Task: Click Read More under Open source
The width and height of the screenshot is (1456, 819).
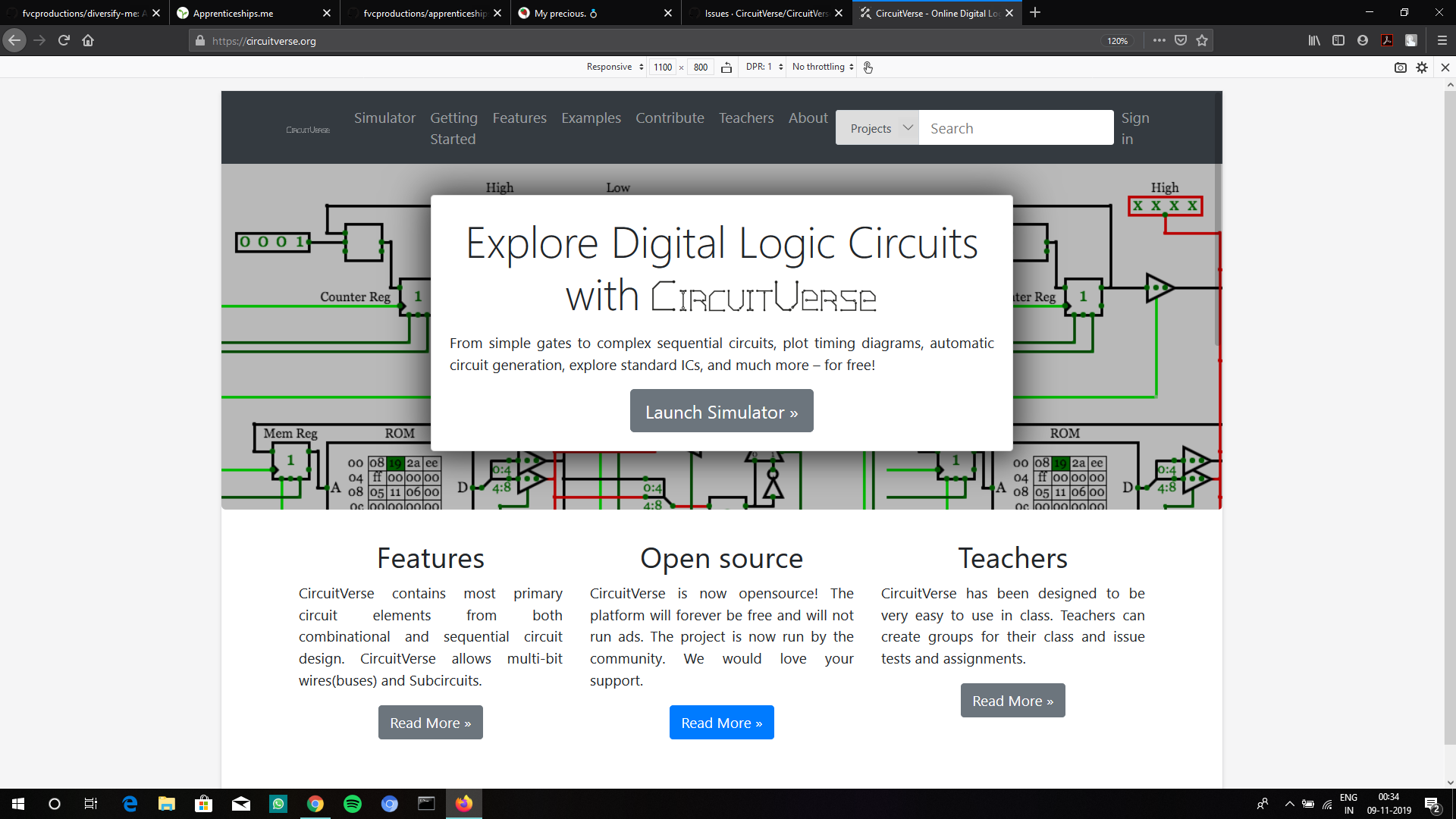Action: 721,723
